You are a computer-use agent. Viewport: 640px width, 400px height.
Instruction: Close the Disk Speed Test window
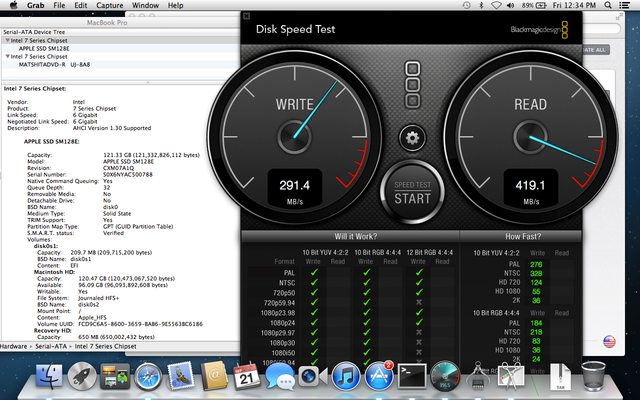[247, 16]
